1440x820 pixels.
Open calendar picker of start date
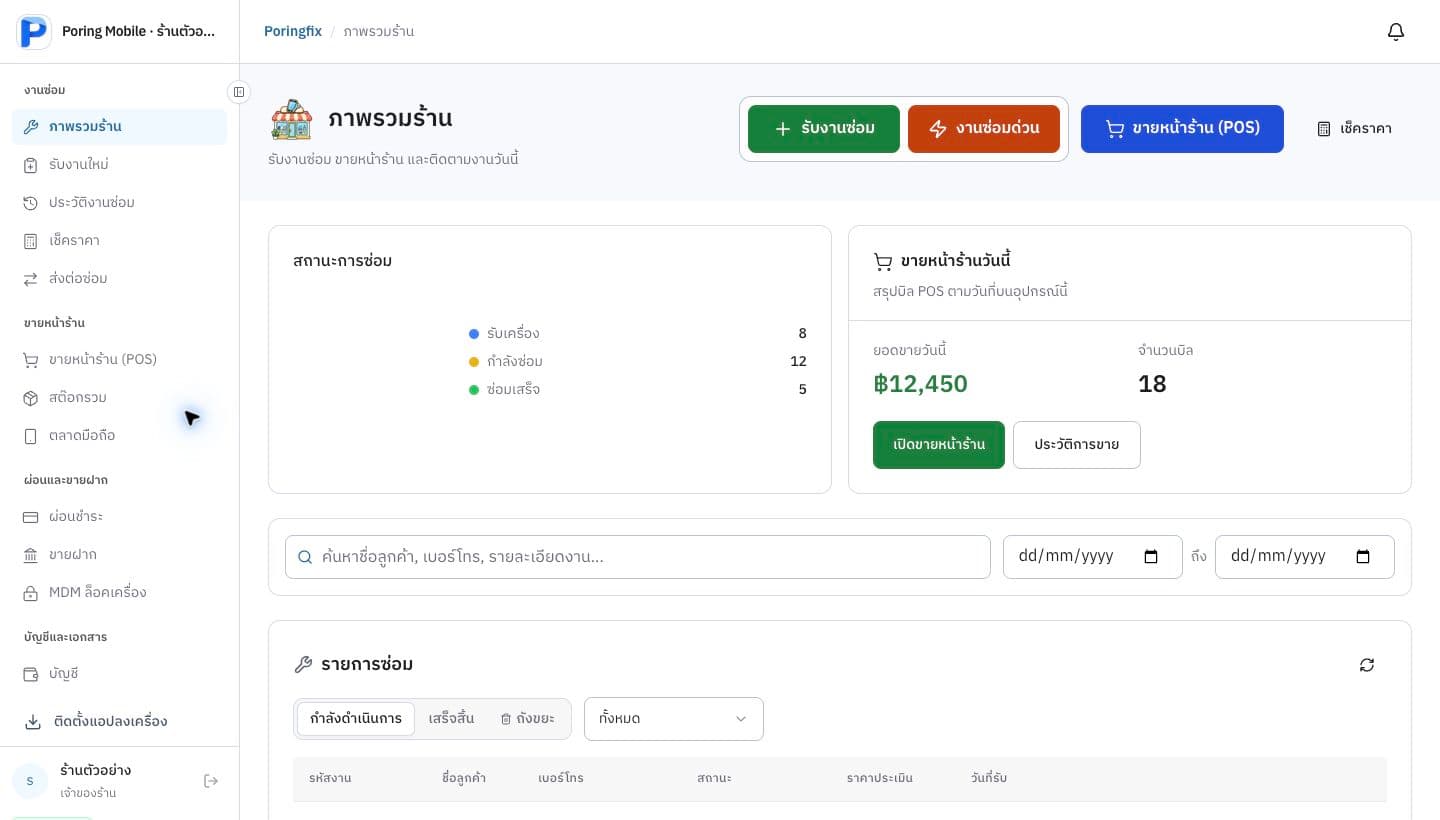(x=1151, y=557)
